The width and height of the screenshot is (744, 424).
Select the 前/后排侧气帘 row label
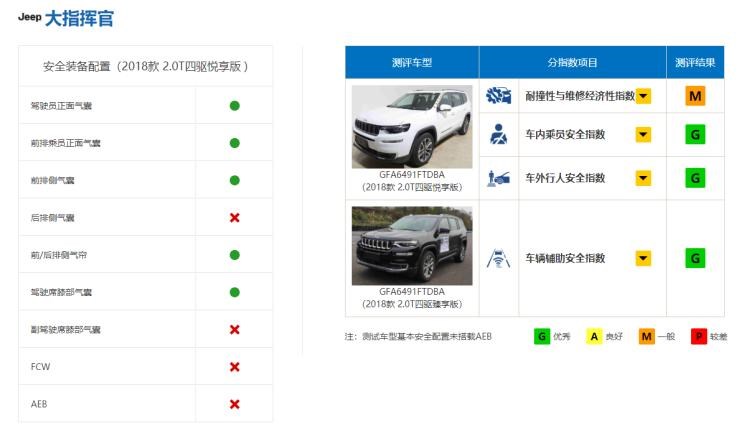pos(59,255)
